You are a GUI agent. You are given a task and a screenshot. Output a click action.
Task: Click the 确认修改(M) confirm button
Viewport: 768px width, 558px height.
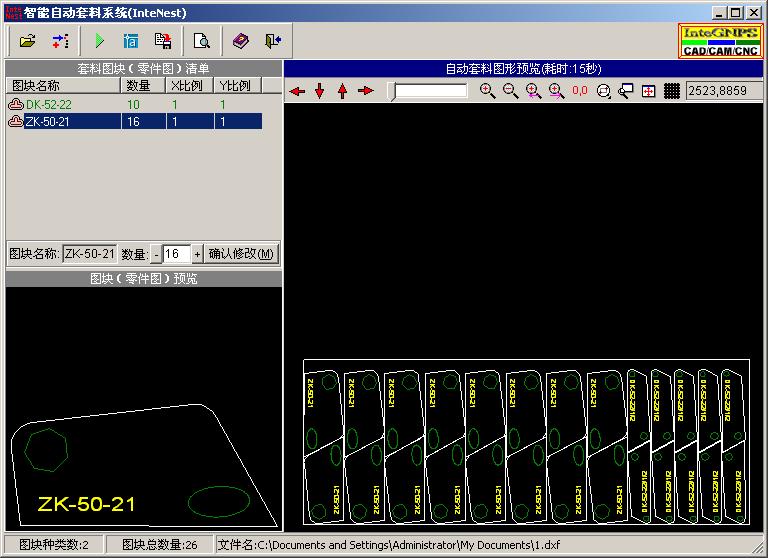click(241, 254)
